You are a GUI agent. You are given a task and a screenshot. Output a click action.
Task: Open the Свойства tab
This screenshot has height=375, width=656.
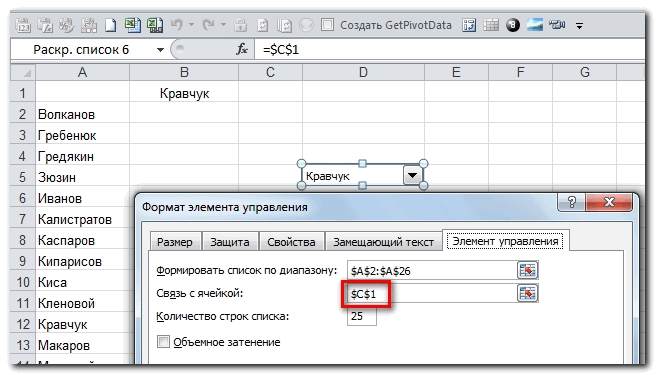[291, 242]
